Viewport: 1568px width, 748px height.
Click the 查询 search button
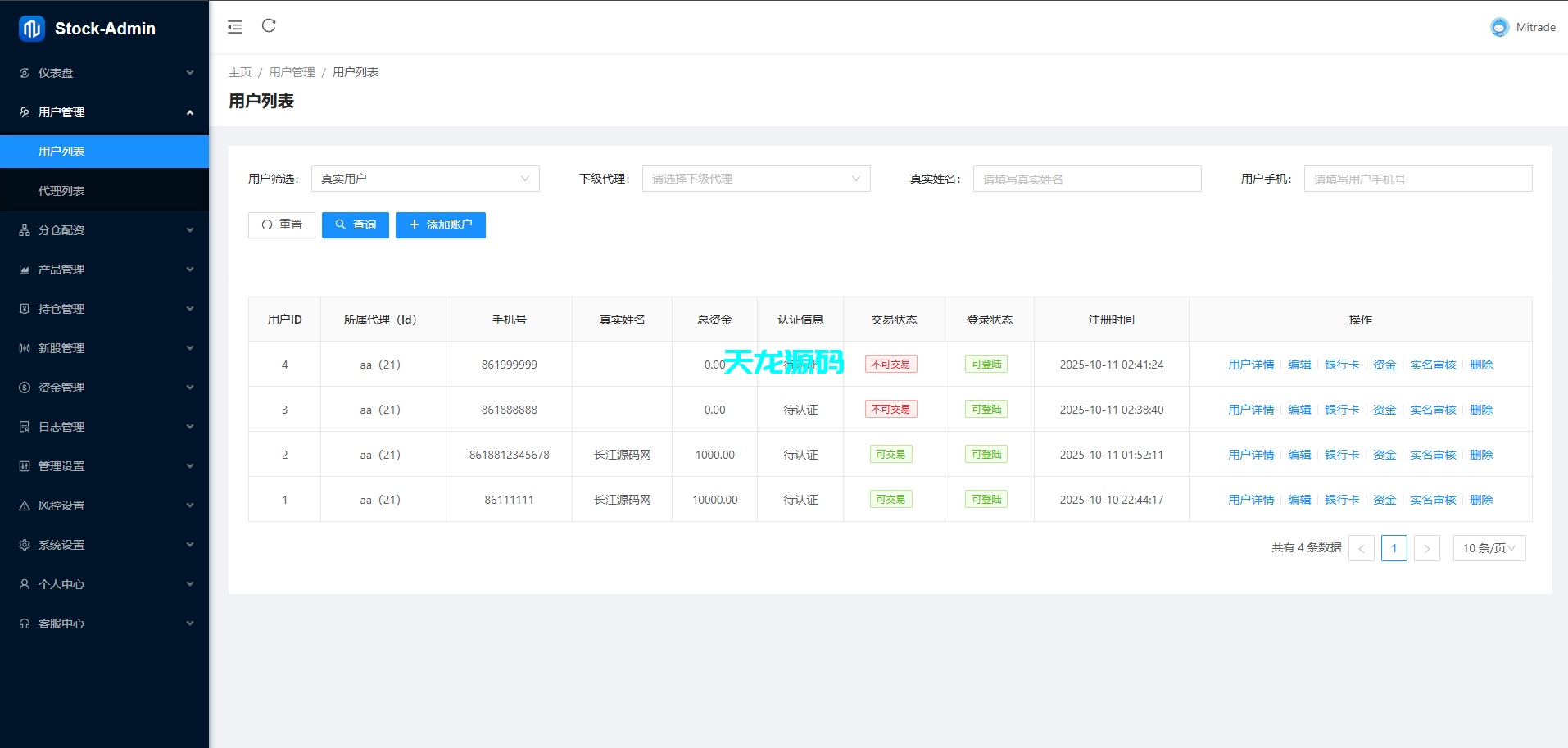[x=355, y=225]
